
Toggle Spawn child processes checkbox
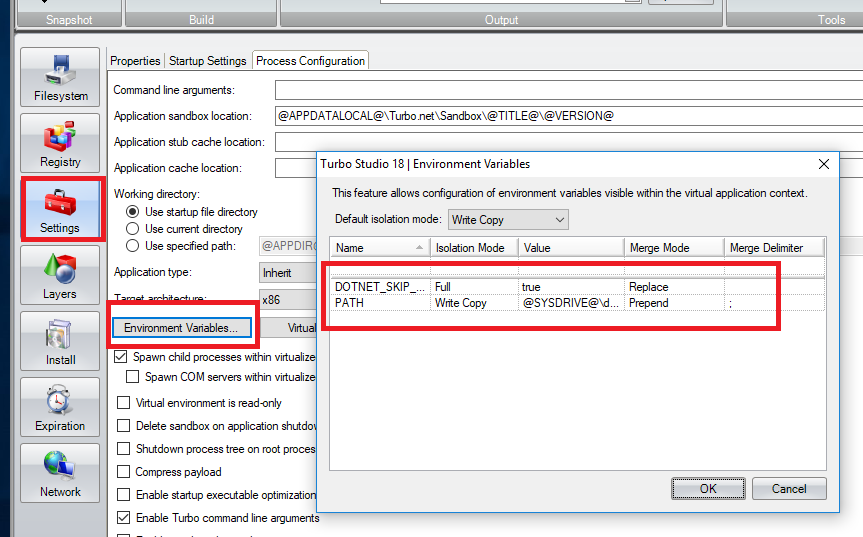coord(121,357)
